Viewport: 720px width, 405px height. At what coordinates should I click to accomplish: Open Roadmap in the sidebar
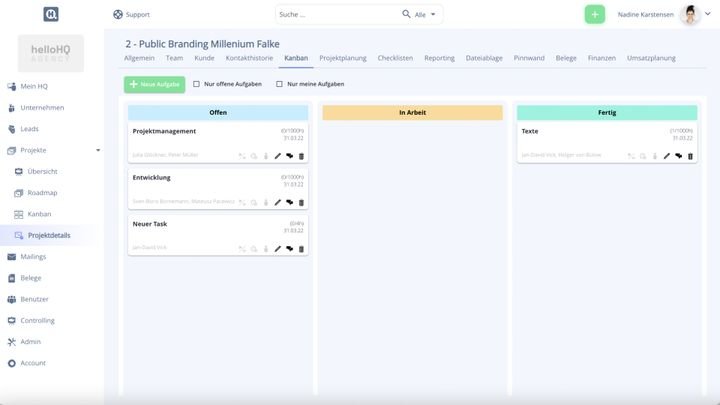(x=42, y=193)
